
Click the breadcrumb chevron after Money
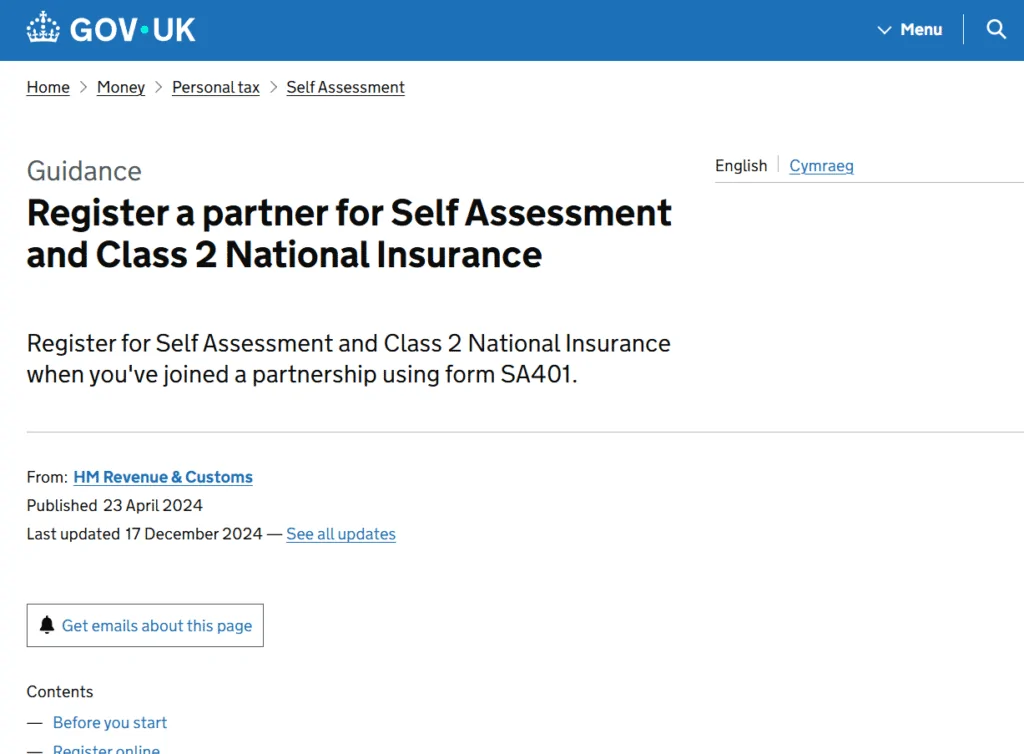tap(159, 87)
